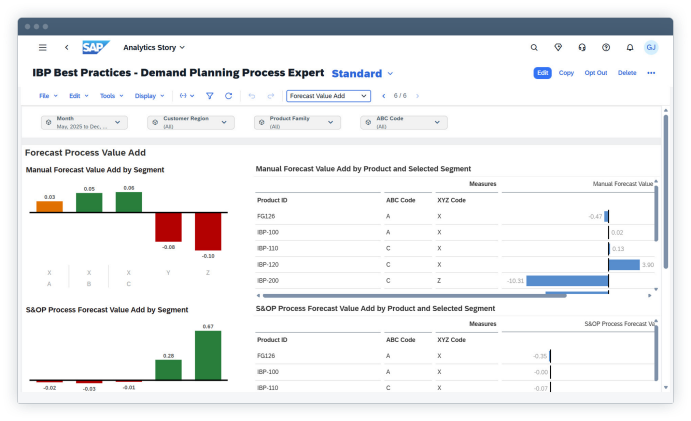Select FG126 row in S&OP table

pos(454,356)
